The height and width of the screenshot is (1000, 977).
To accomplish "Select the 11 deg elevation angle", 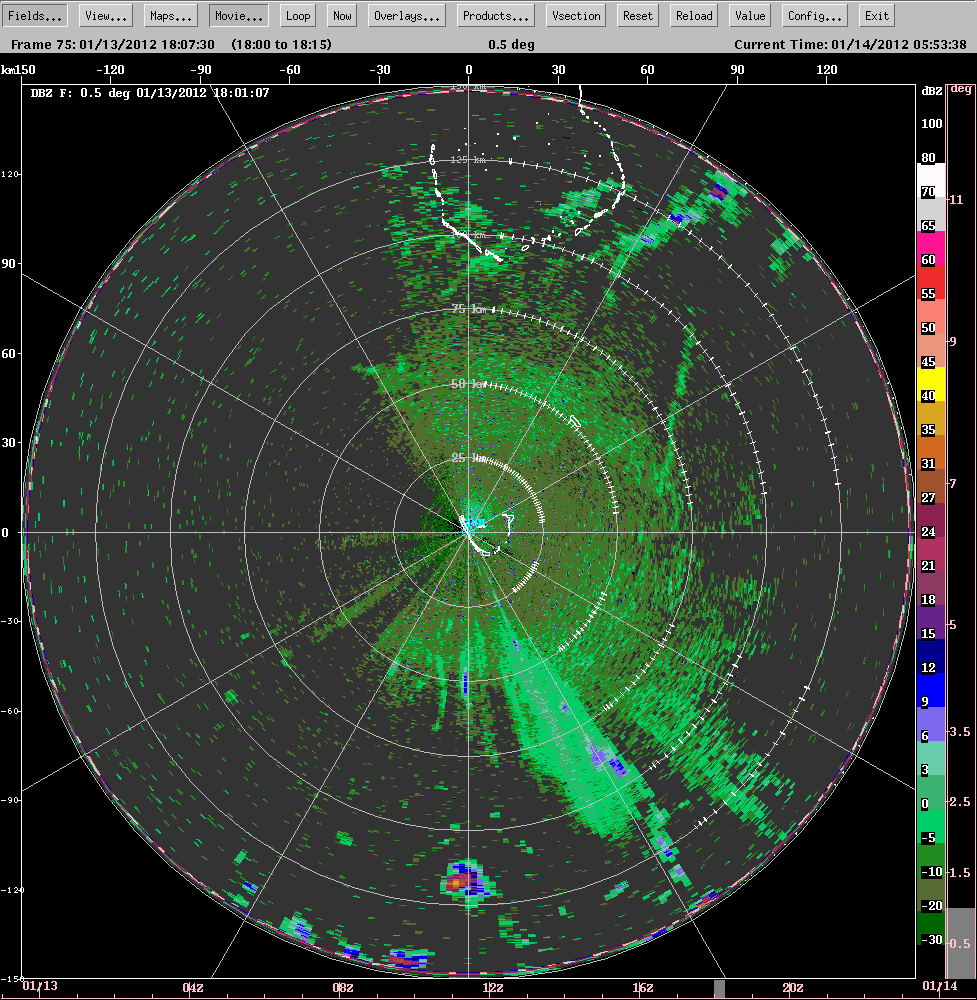I will pos(960,200).
